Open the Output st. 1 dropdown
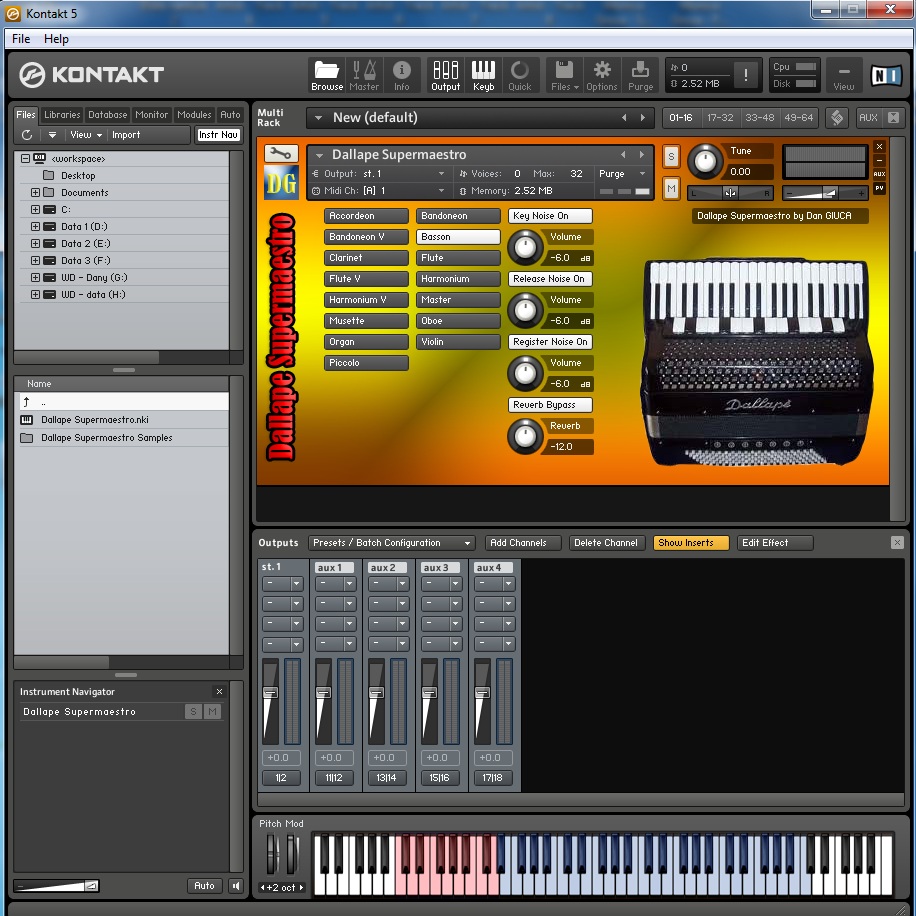The height and width of the screenshot is (916, 916). 377,174
